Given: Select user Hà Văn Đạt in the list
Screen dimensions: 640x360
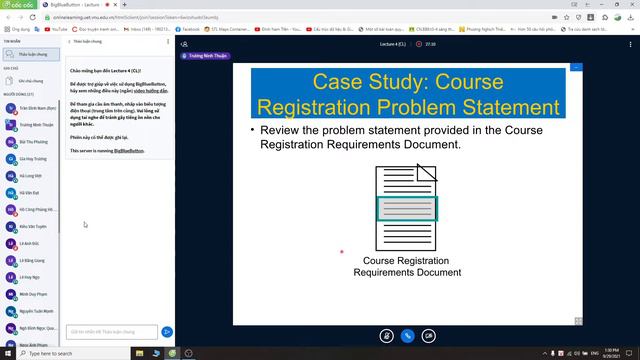Looking at the screenshot, I should pyautogui.click(x=31, y=193).
